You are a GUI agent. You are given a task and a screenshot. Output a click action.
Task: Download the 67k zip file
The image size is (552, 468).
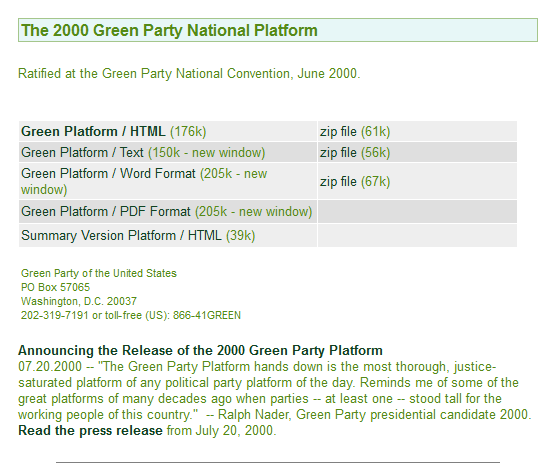coord(338,182)
